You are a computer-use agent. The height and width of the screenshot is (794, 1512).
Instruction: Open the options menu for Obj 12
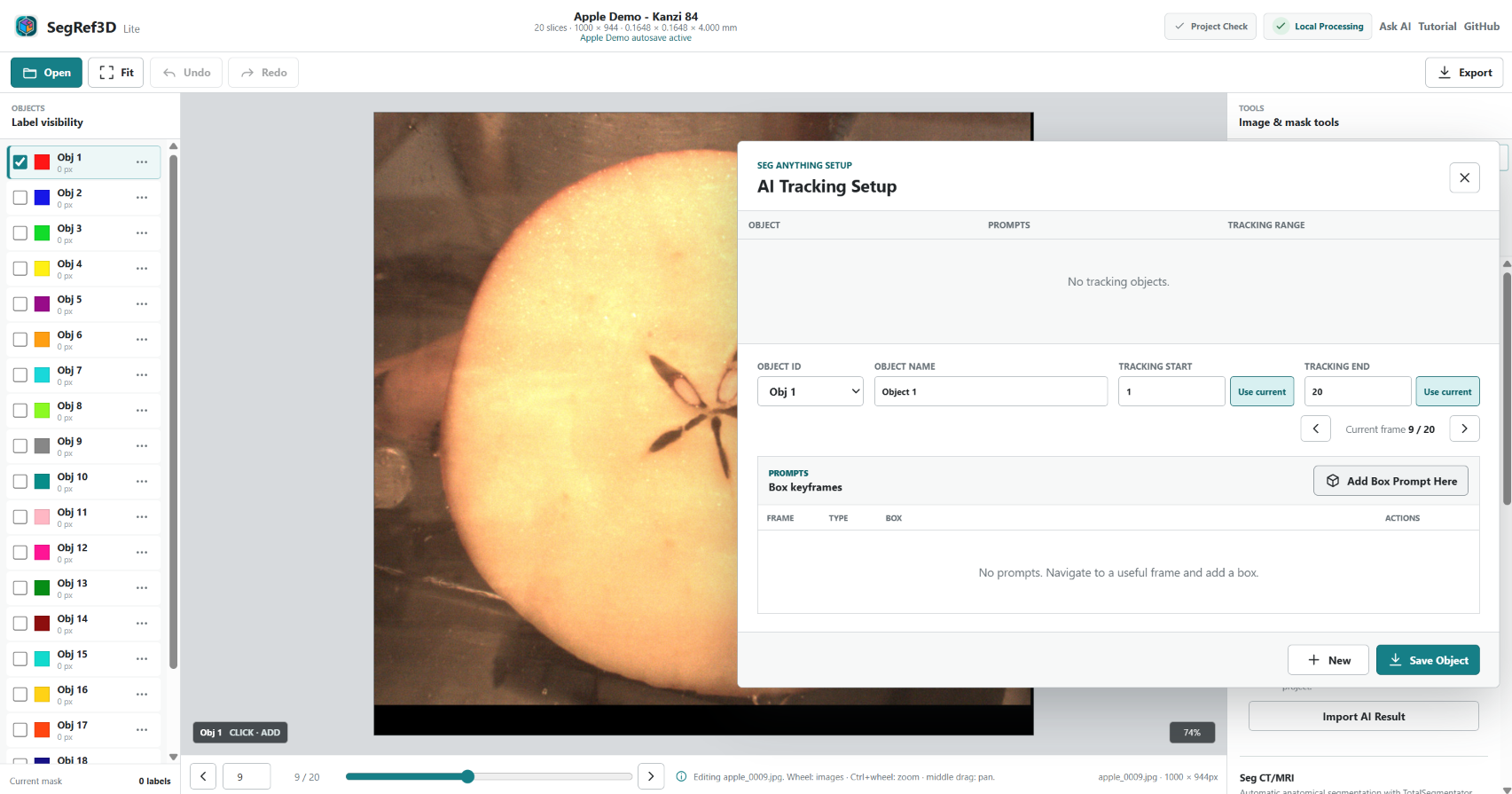coord(142,553)
